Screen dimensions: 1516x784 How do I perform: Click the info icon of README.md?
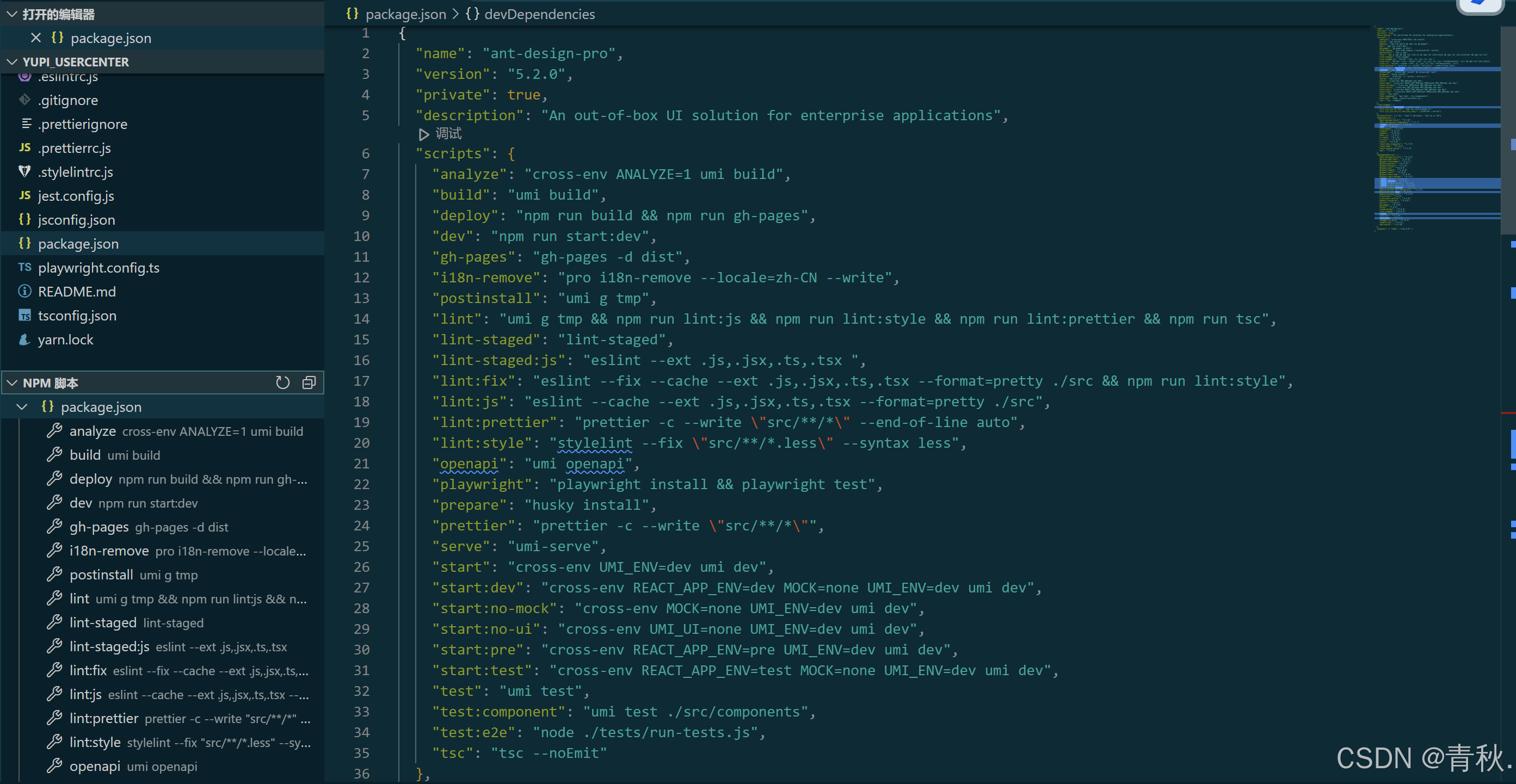24,292
